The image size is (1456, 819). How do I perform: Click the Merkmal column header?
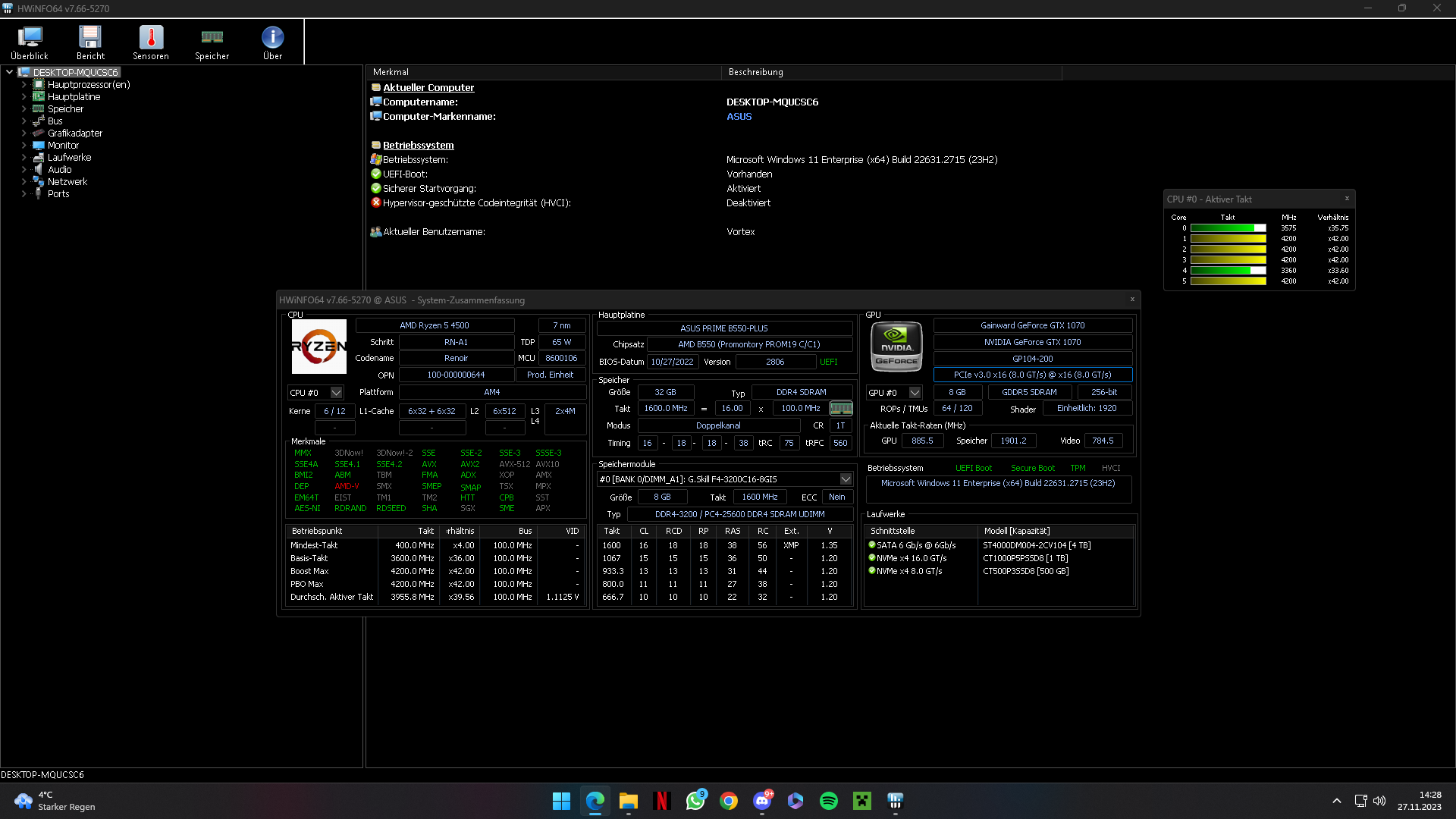point(543,72)
